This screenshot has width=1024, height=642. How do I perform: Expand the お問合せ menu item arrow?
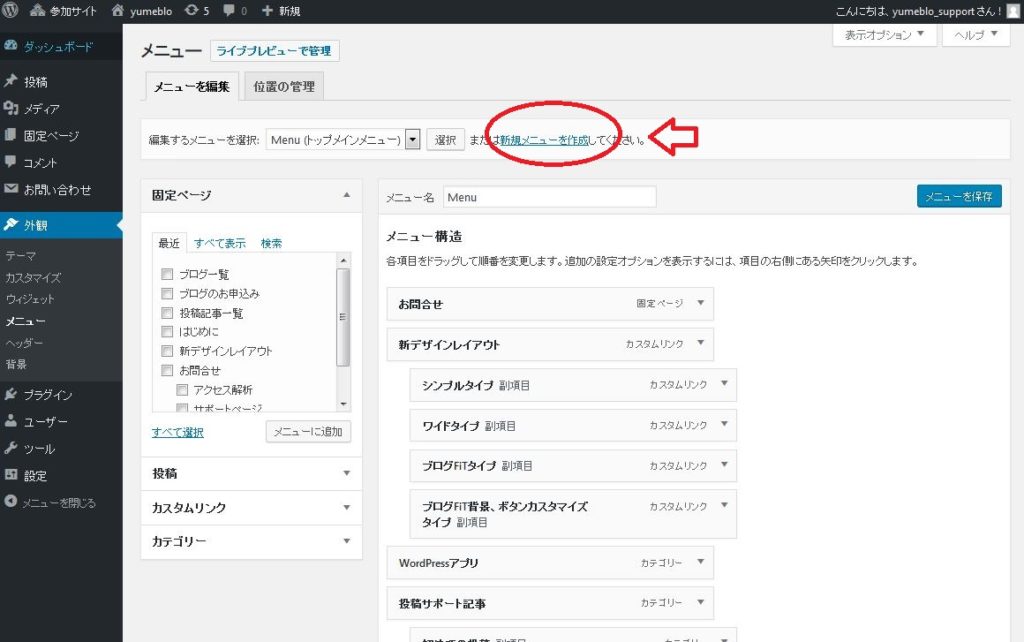(701, 303)
